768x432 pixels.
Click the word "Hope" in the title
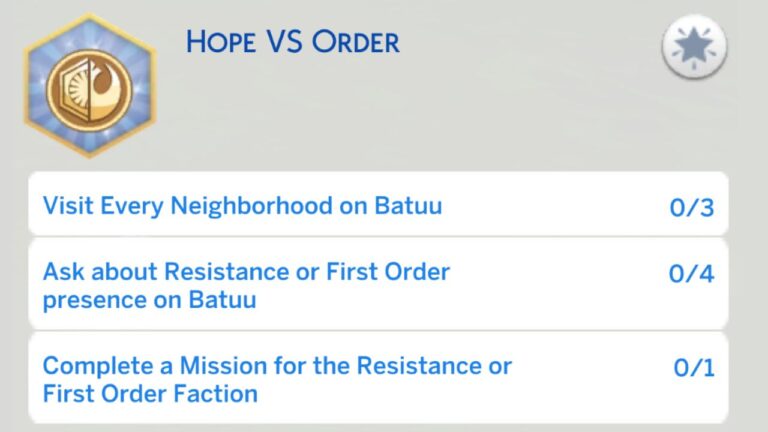point(220,43)
